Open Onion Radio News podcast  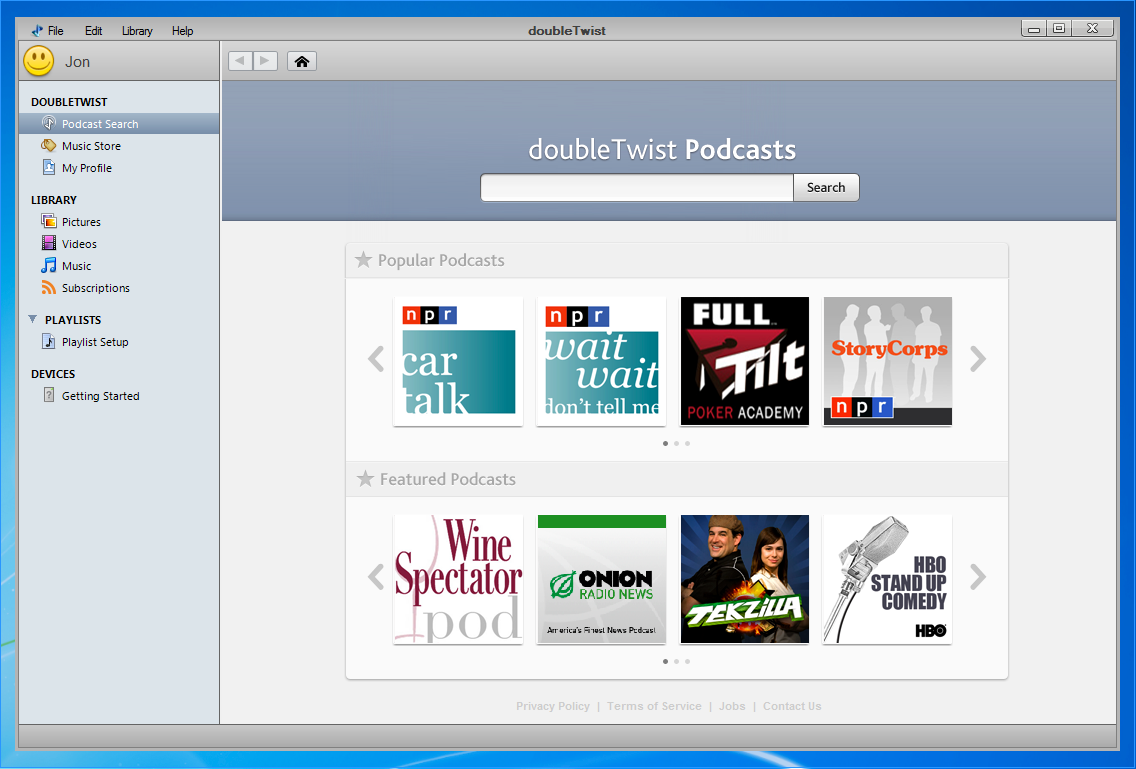pos(601,579)
